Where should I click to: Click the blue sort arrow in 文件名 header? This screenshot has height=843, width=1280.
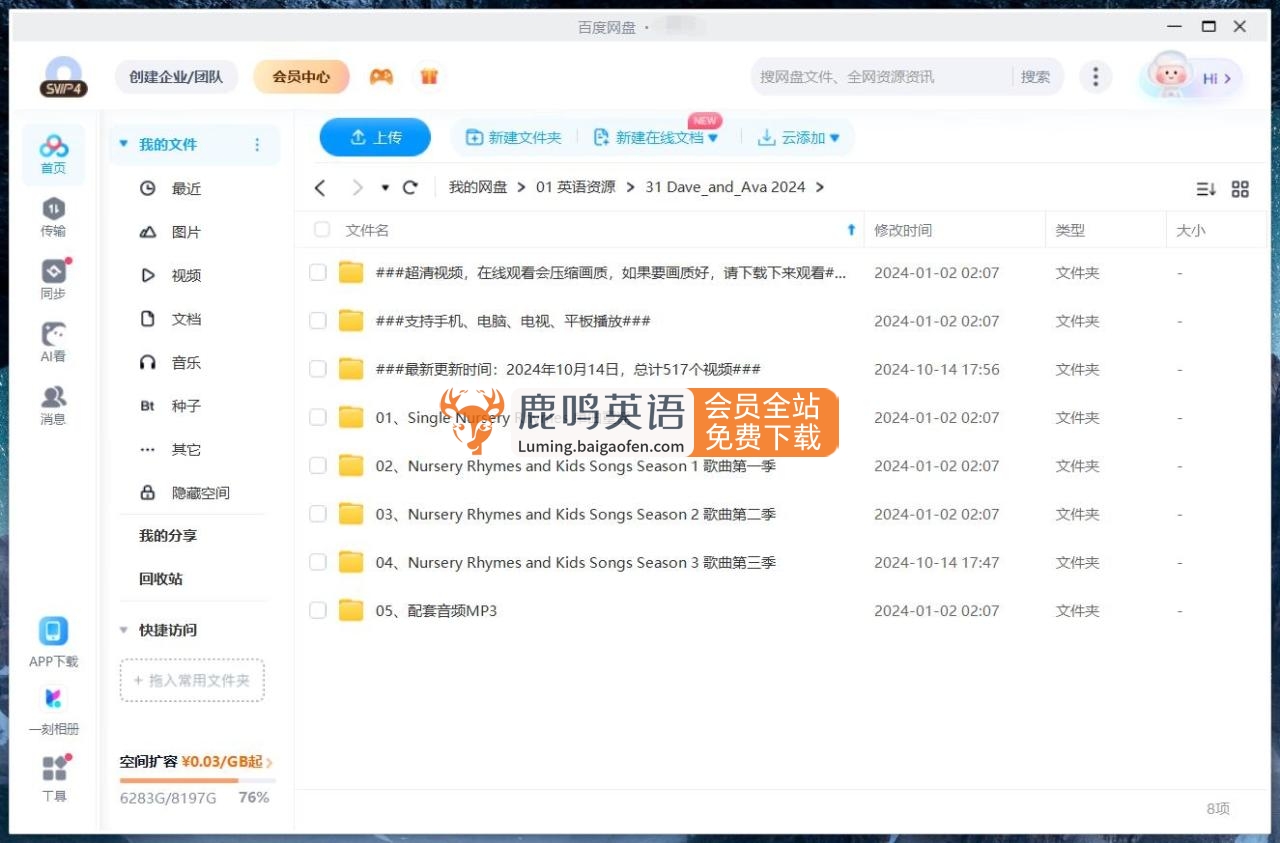pos(851,230)
